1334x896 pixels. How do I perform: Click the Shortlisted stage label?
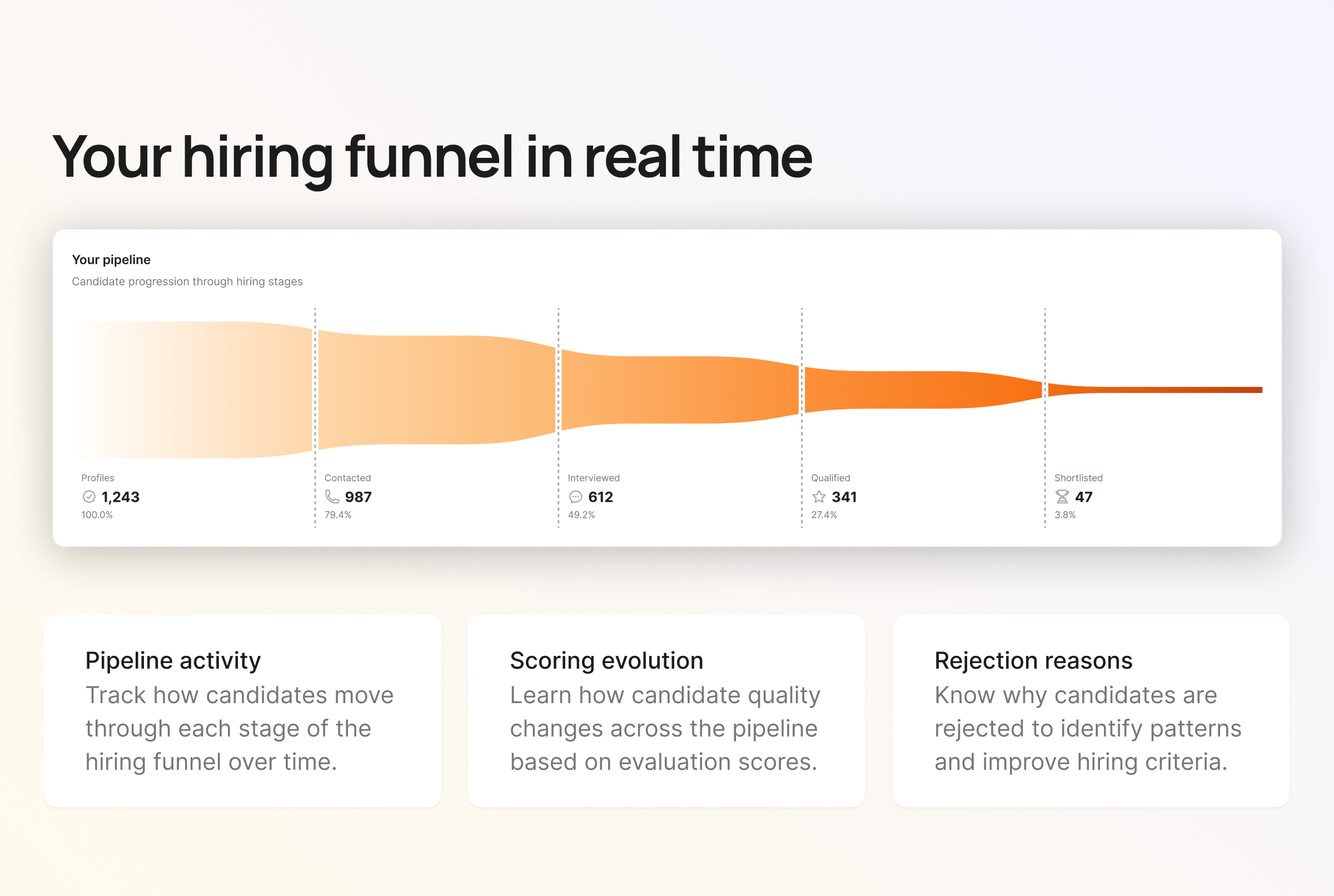[x=1078, y=477]
